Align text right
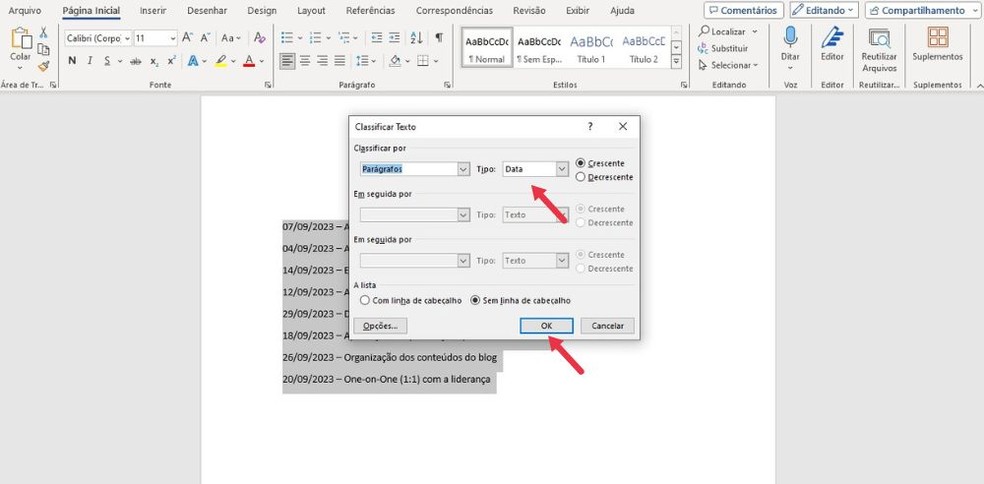Screen dimensions: 984x484 (323, 61)
